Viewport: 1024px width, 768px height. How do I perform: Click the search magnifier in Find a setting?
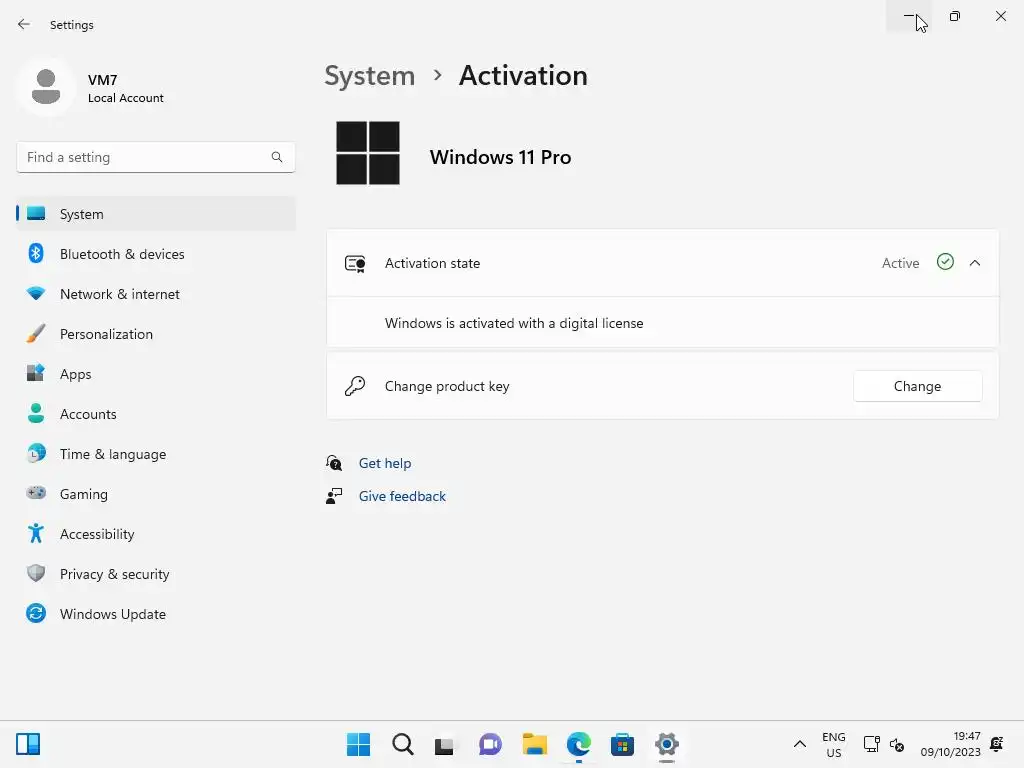(277, 157)
